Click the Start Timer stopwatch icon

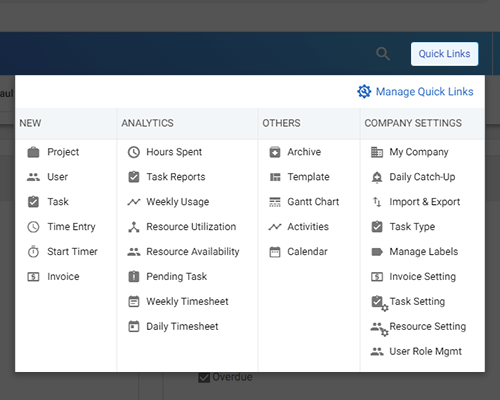(33, 252)
